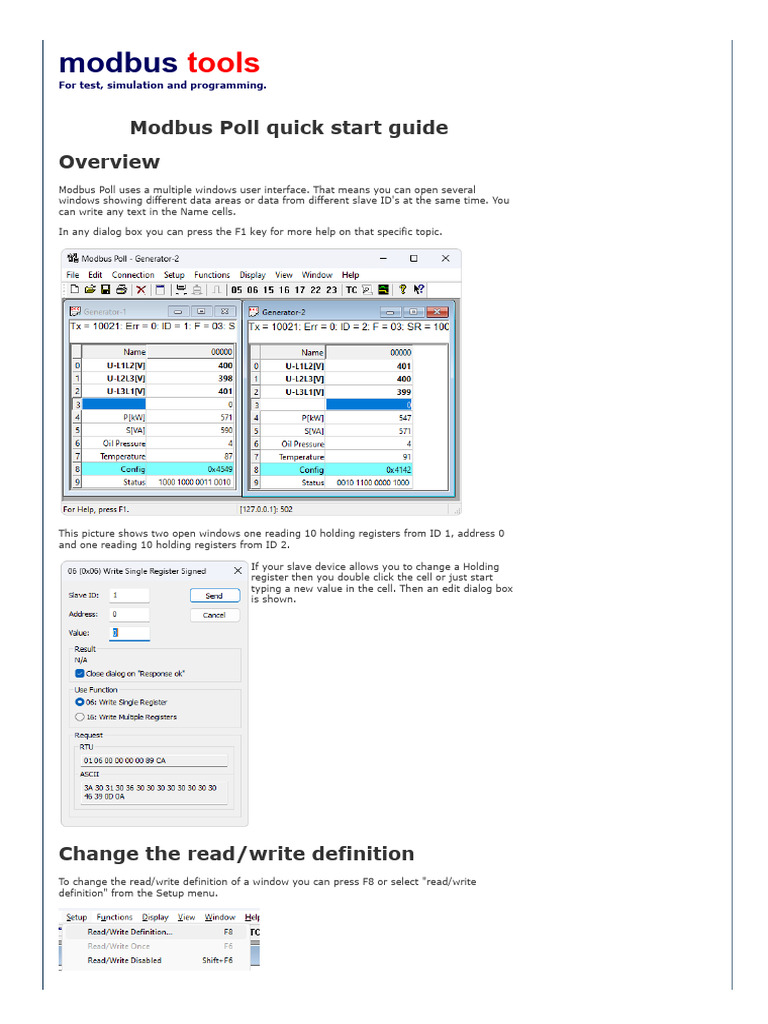Open Setup menu in Modbus Poll window
This screenshot has height=1024, width=768.
pyautogui.click(x=174, y=275)
